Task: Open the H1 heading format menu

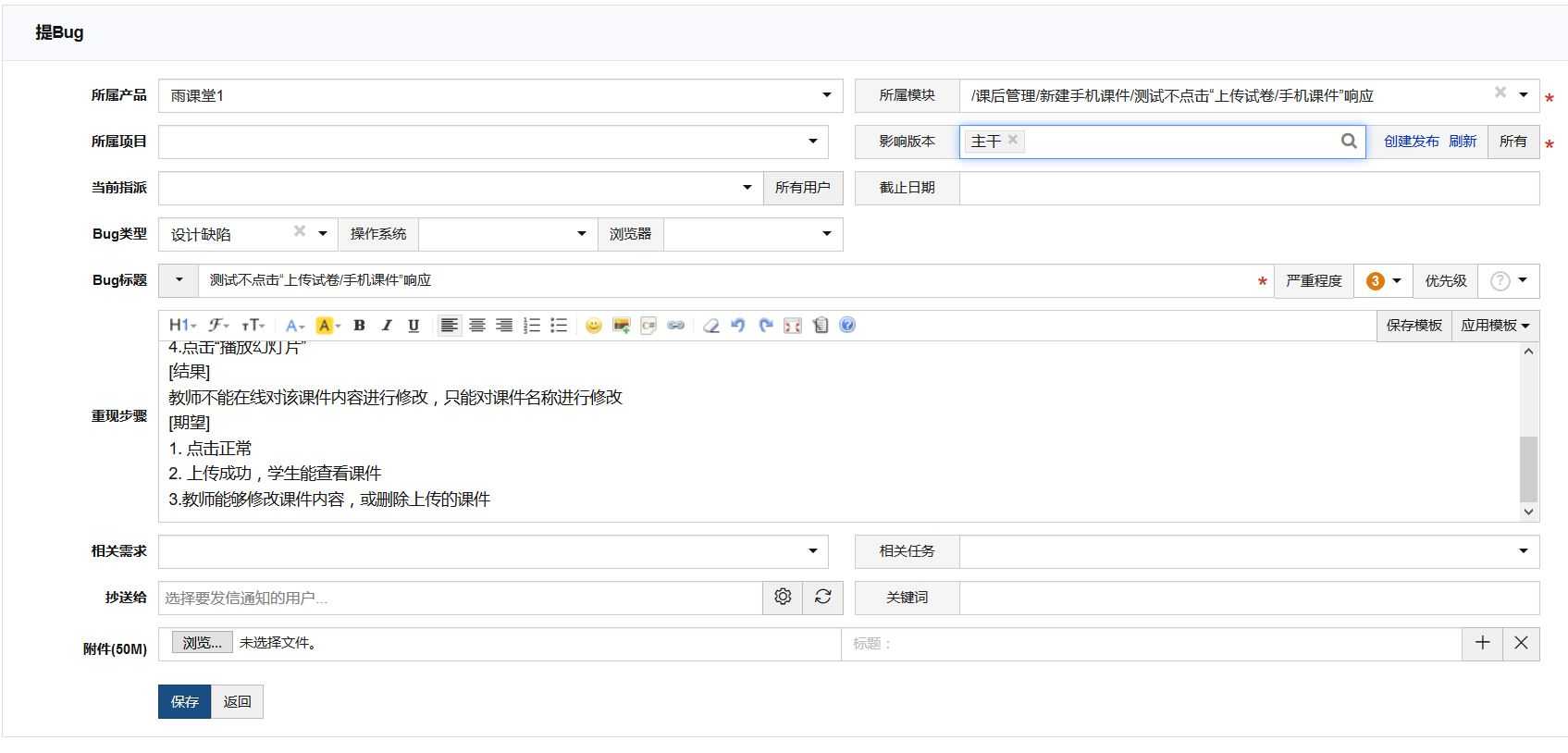Action: [x=182, y=325]
